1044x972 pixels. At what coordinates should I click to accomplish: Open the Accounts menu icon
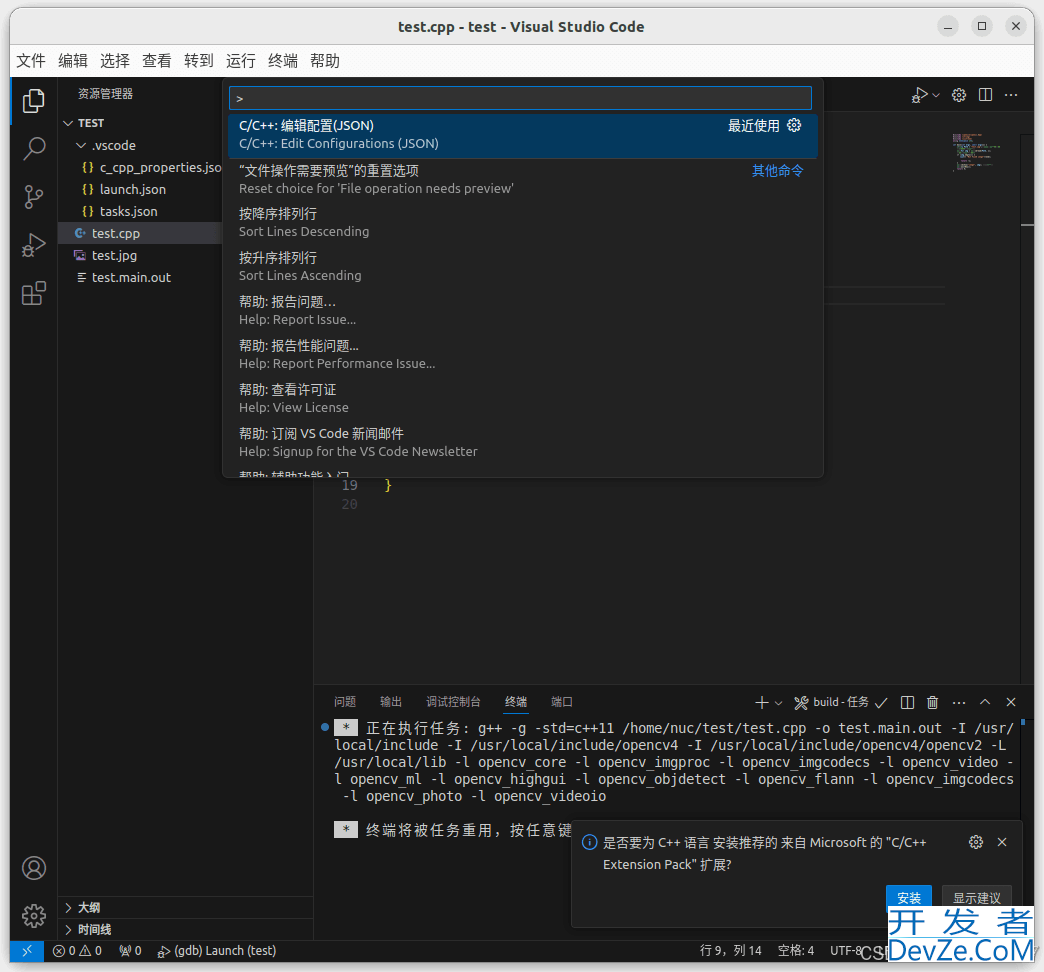(33, 868)
